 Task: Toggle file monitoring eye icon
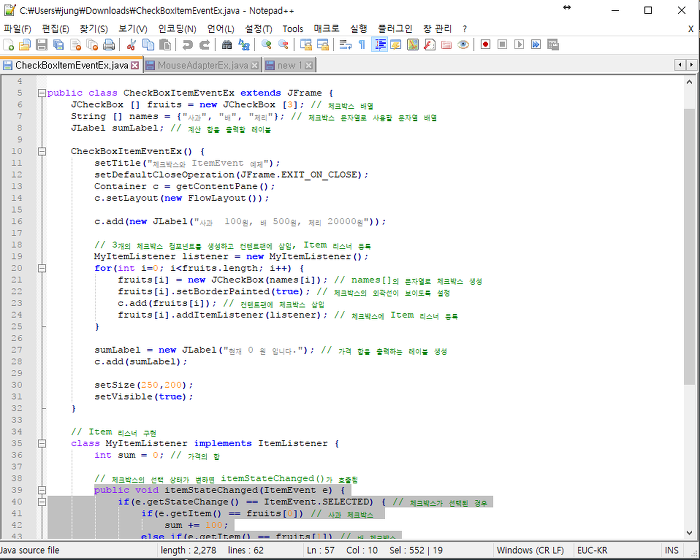point(463,45)
